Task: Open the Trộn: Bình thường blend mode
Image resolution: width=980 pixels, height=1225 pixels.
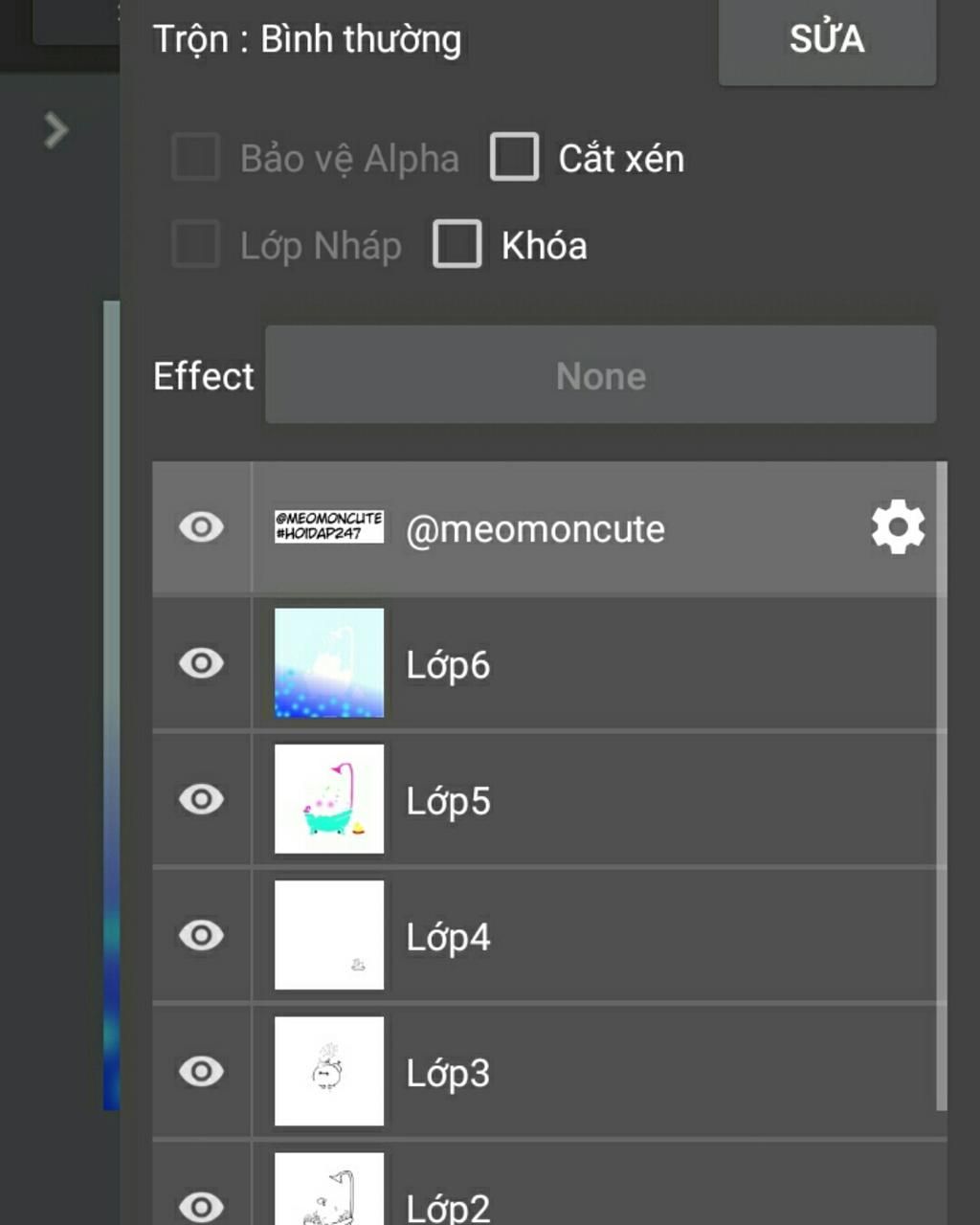Action: 307,40
